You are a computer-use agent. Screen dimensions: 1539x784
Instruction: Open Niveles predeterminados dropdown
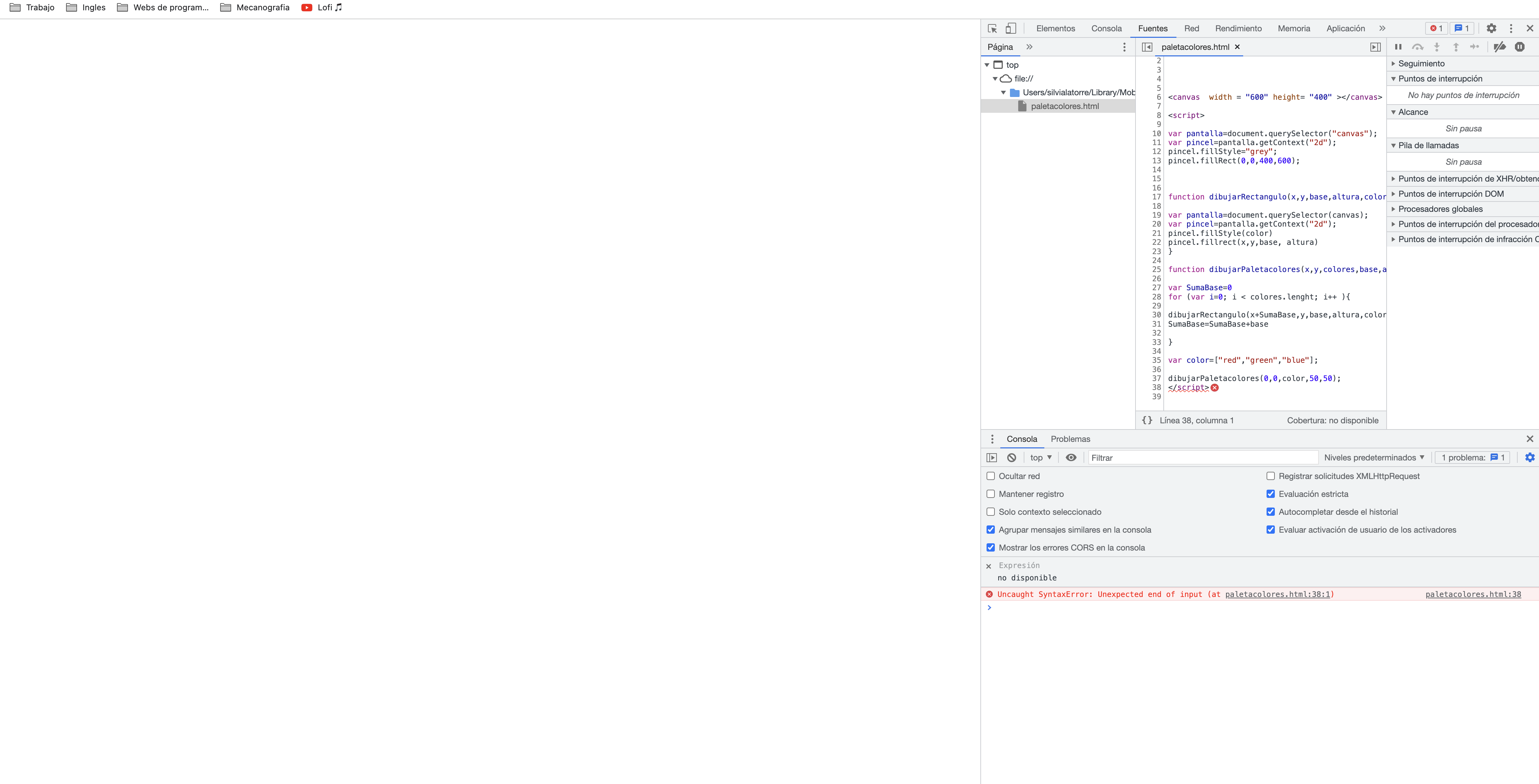pos(1374,457)
